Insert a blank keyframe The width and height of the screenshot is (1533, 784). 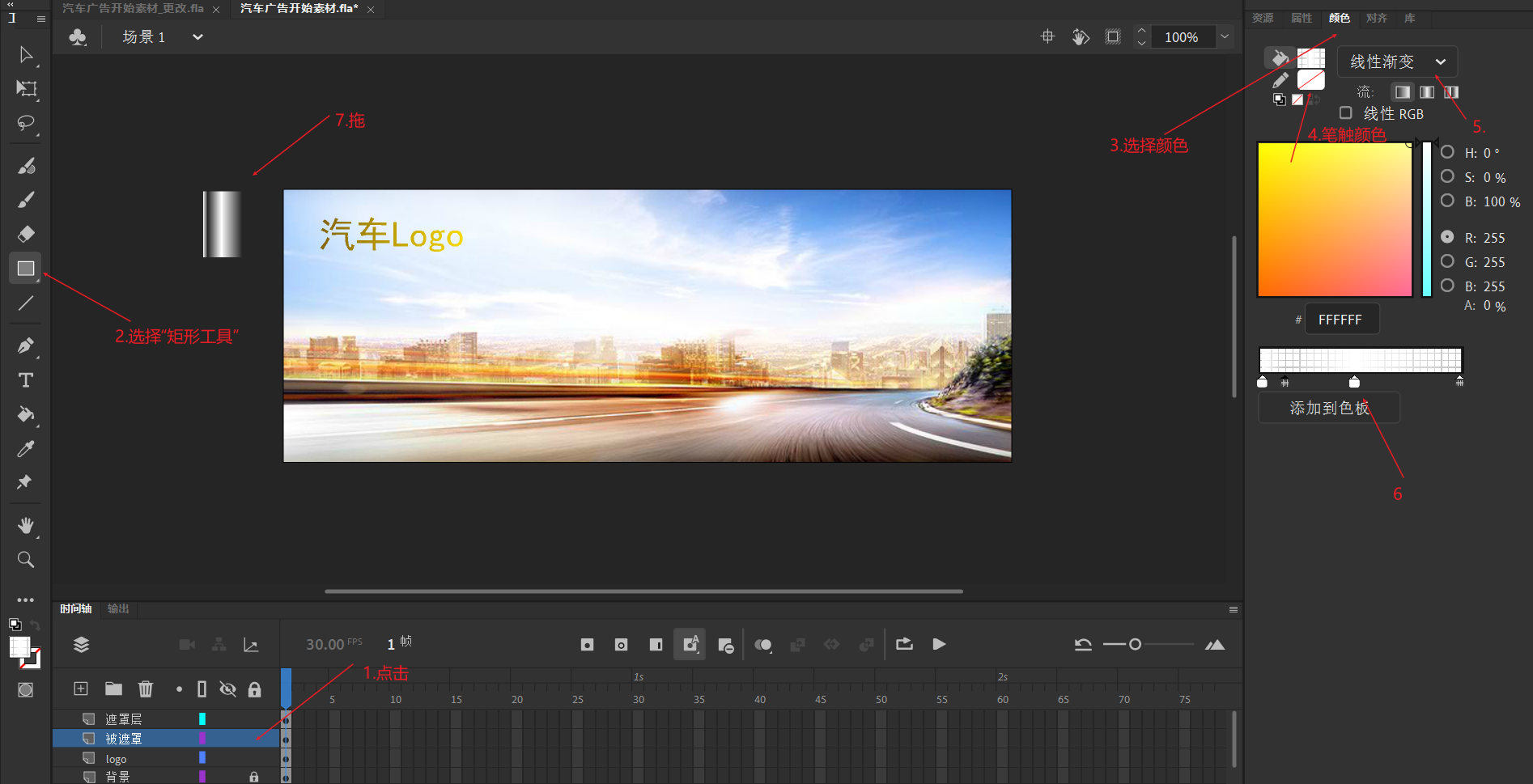tap(622, 645)
